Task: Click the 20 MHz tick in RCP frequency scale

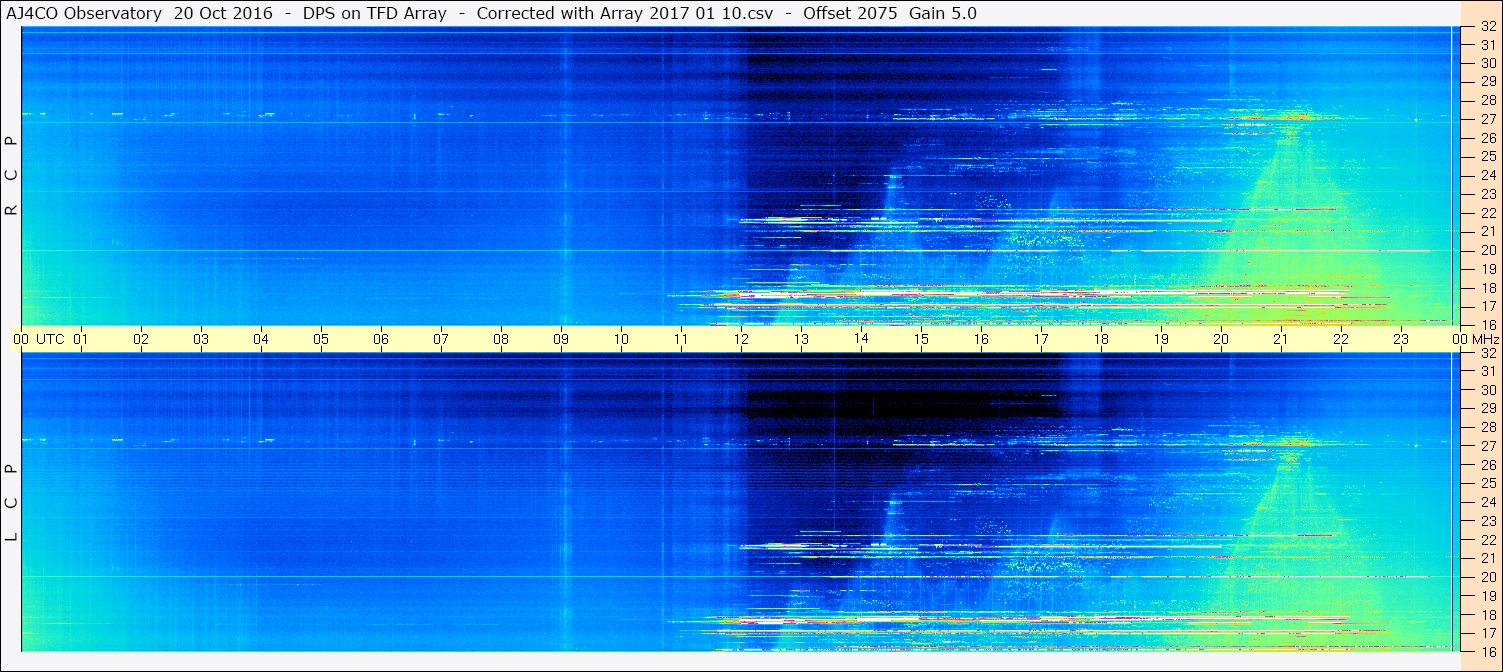Action: coord(1488,250)
